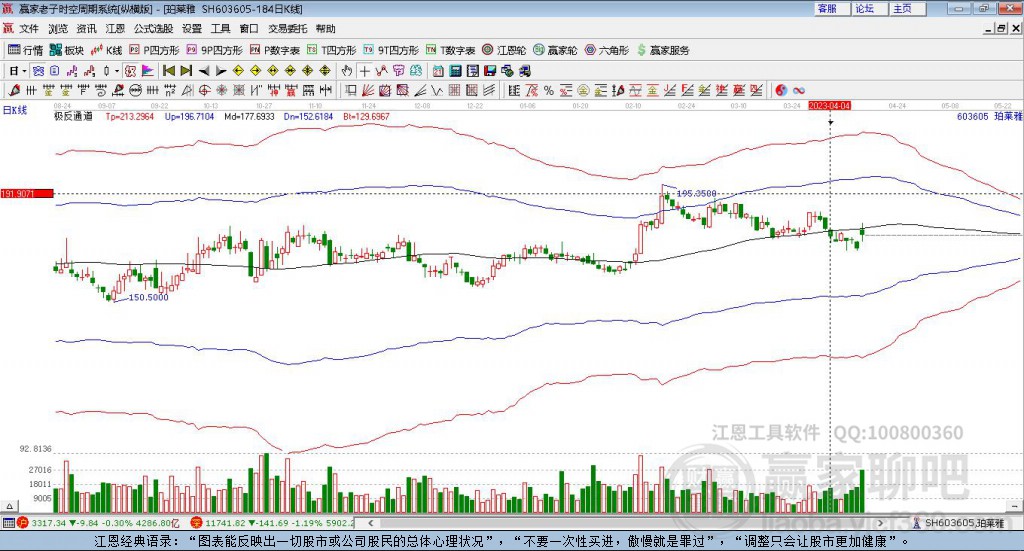Screen dimensions: 1024x551
Task: Click the 日K线 chart label
Action: click(x=15, y=110)
